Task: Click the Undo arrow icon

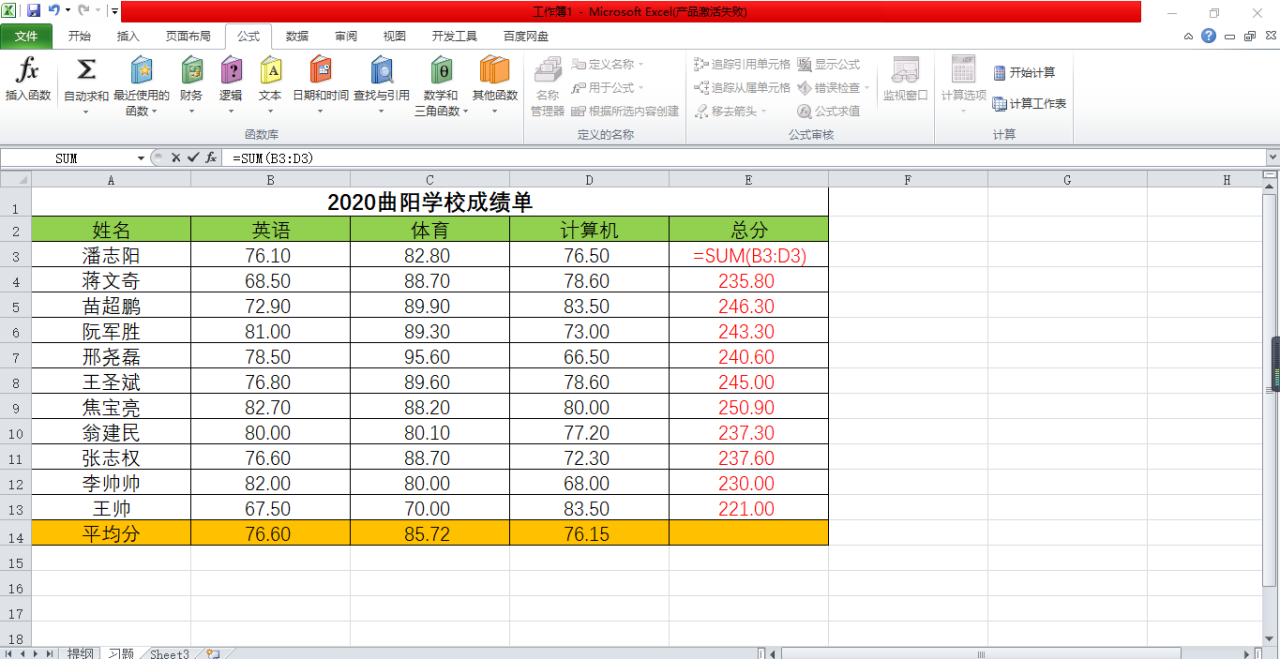Action: 55,11
